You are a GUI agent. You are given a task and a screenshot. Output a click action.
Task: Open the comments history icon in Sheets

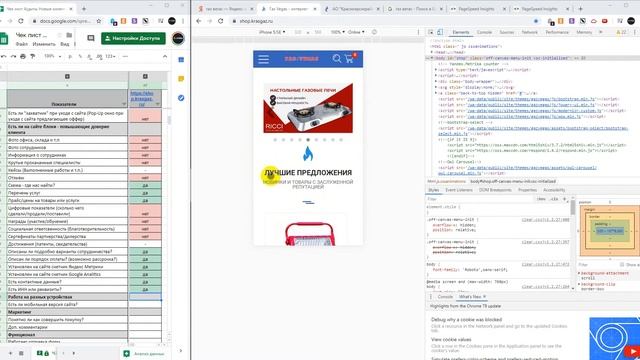point(91,38)
